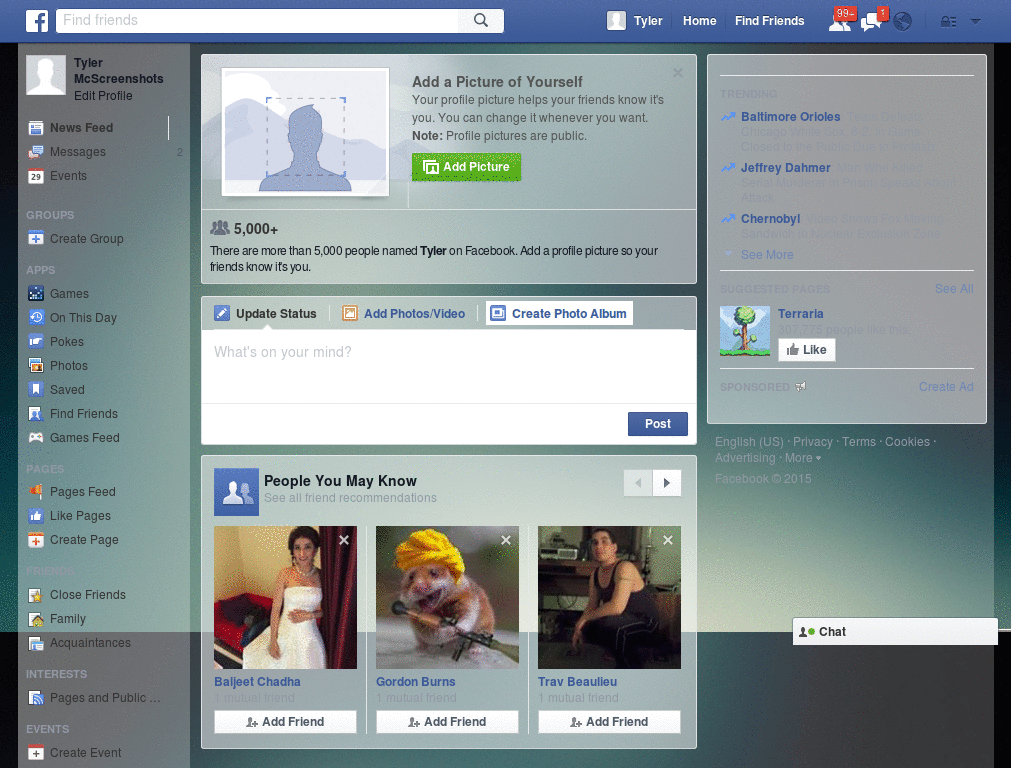Open the Terraria page link
Screen dimensions: 1024x768
(801, 313)
